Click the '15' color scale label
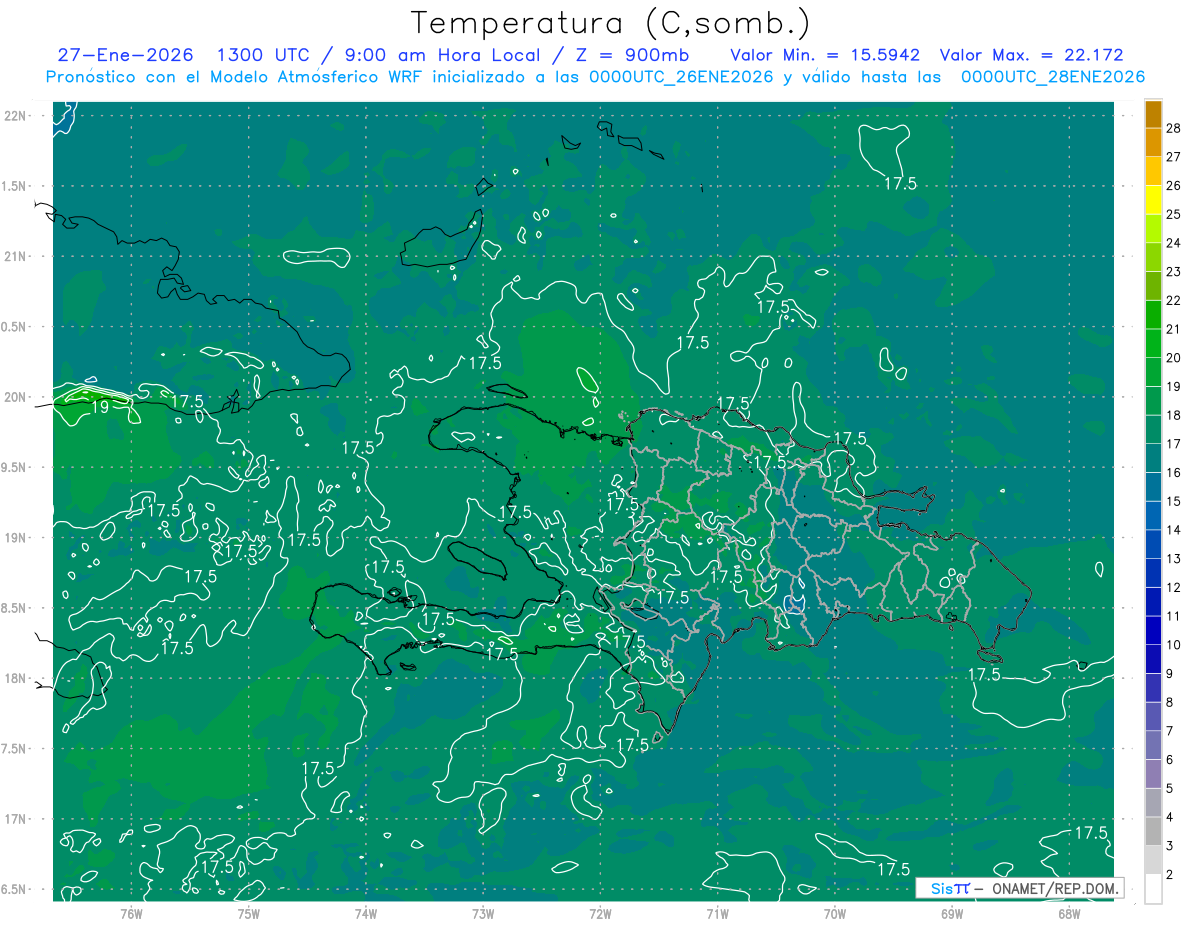 click(x=1174, y=501)
